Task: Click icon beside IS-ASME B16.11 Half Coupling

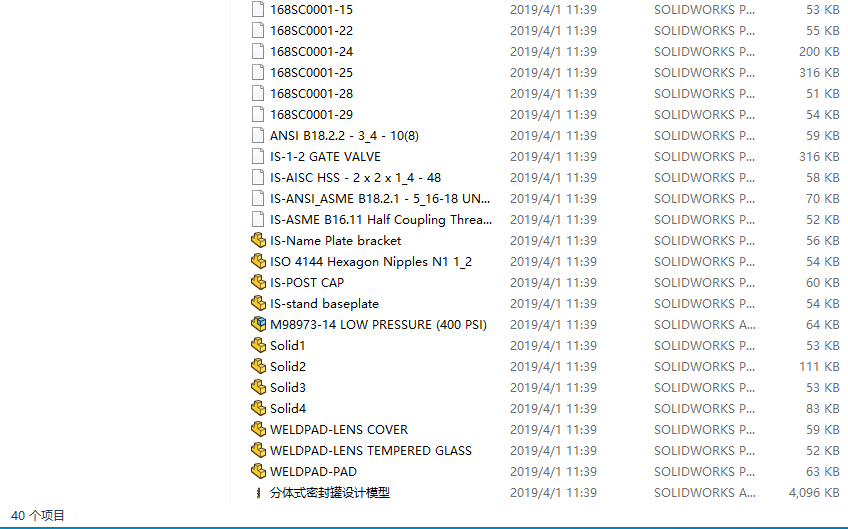Action: point(258,220)
